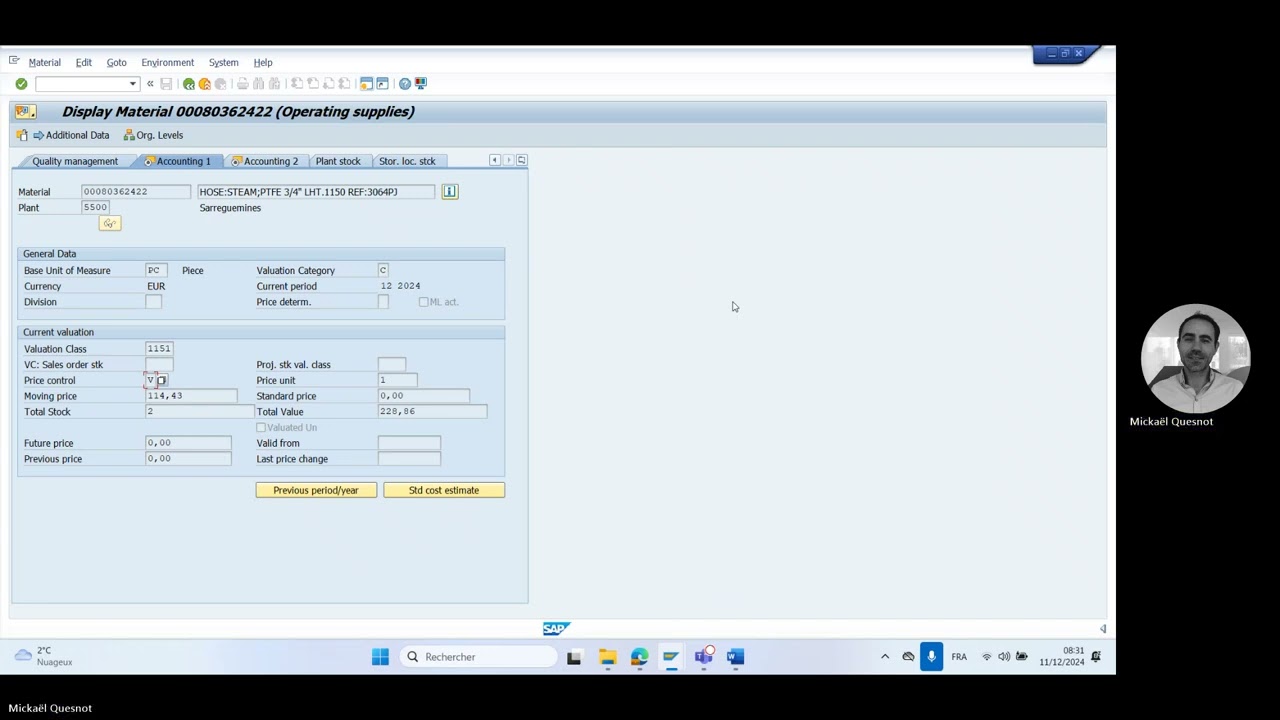Open the Windows Start menu
The height and width of the screenshot is (720, 1280).
(x=380, y=657)
